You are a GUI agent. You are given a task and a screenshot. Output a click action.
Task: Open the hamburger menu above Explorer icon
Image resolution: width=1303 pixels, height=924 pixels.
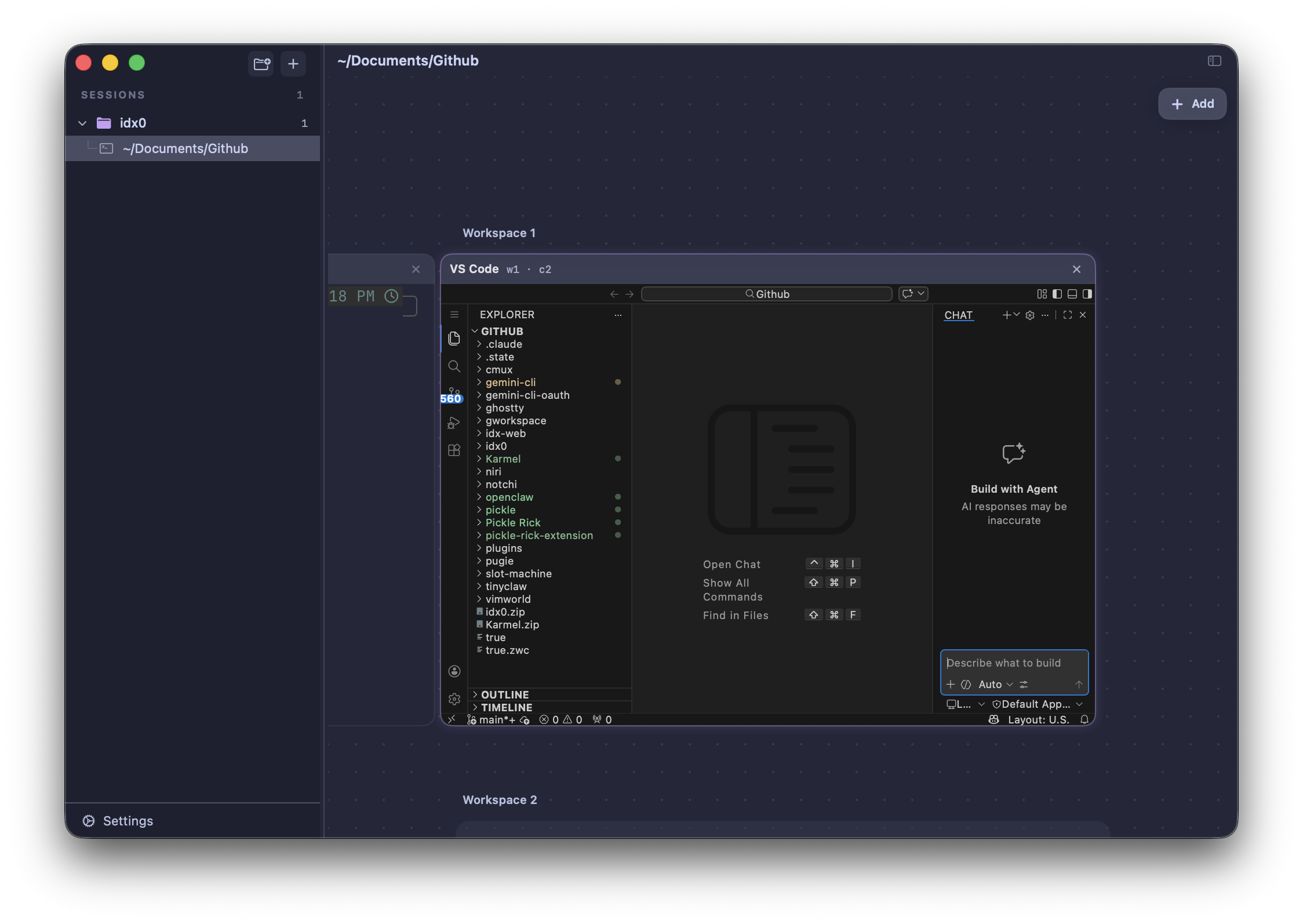click(x=454, y=315)
